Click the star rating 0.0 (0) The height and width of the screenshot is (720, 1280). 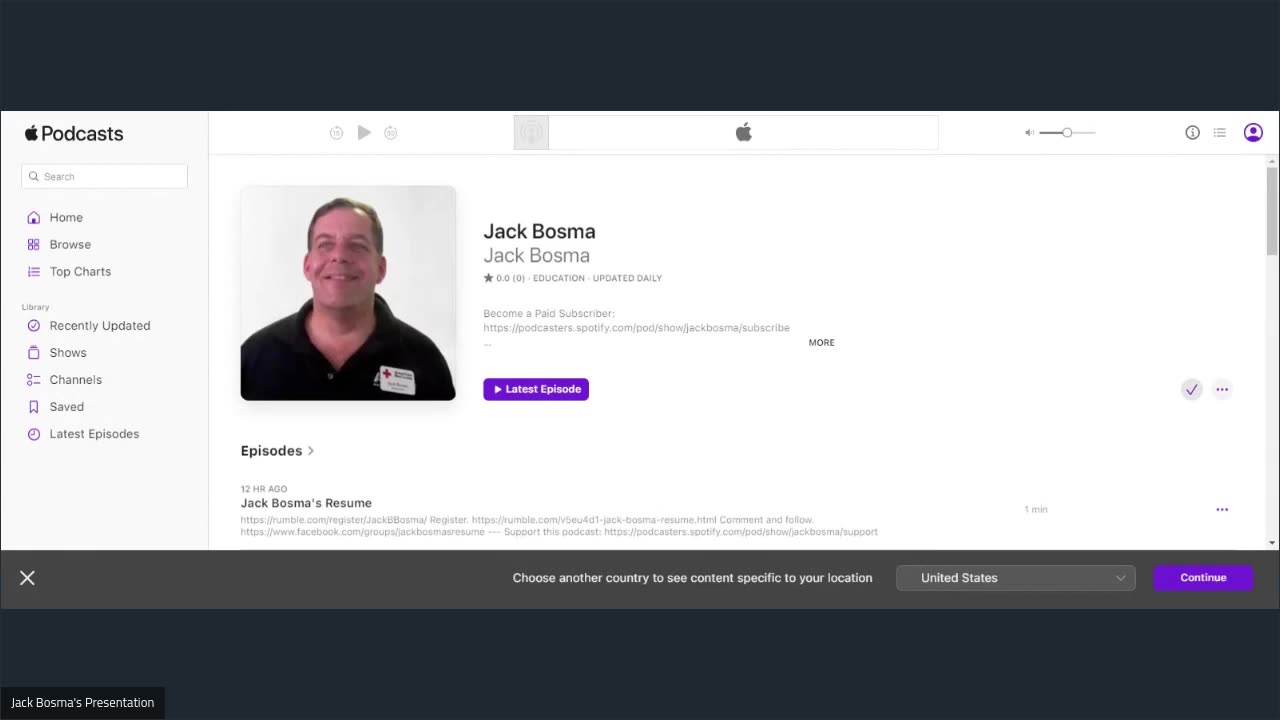click(x=504, y=278)
